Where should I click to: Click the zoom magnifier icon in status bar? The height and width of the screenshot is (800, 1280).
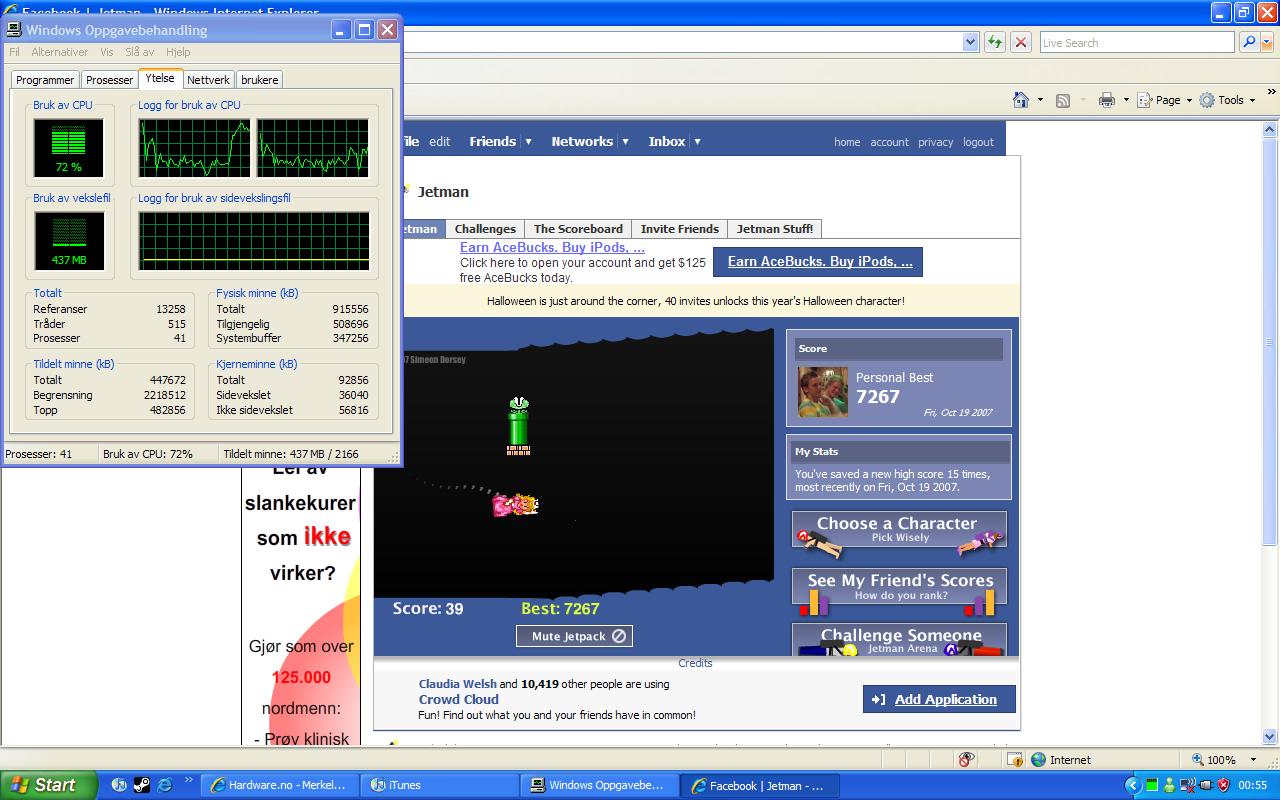click(x=1197, y=760)
